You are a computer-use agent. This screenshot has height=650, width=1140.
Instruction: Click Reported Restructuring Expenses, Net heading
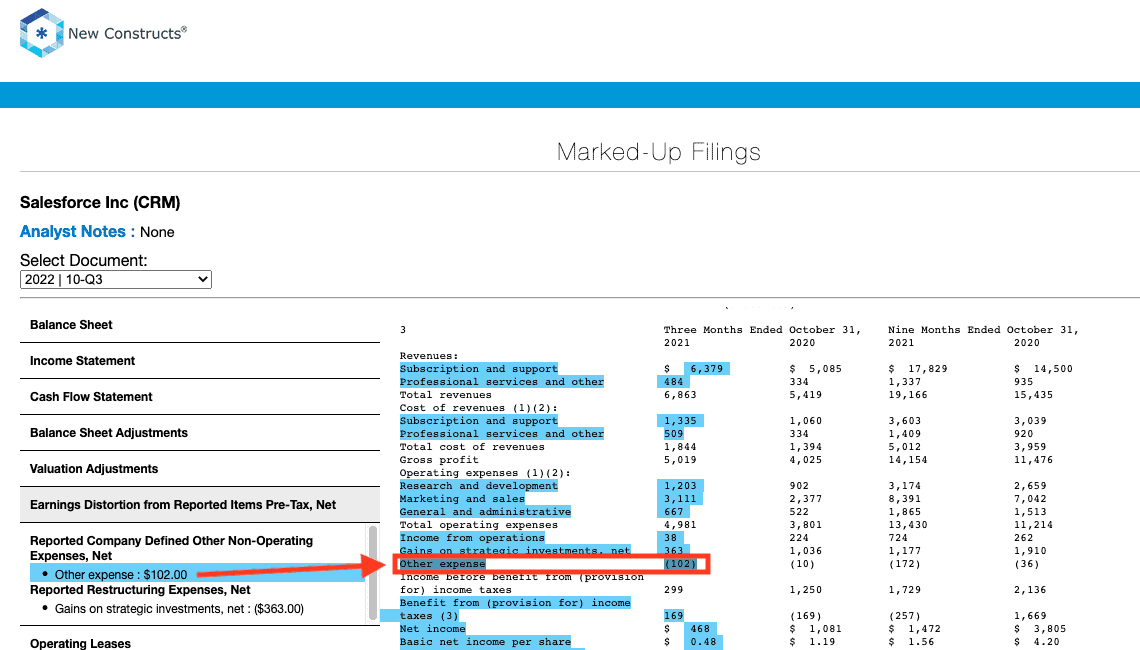[140, 590]
